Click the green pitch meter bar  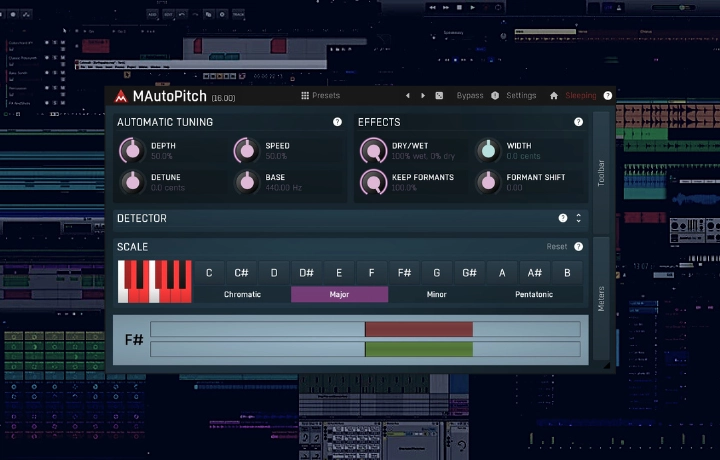[x=419, y=349]
